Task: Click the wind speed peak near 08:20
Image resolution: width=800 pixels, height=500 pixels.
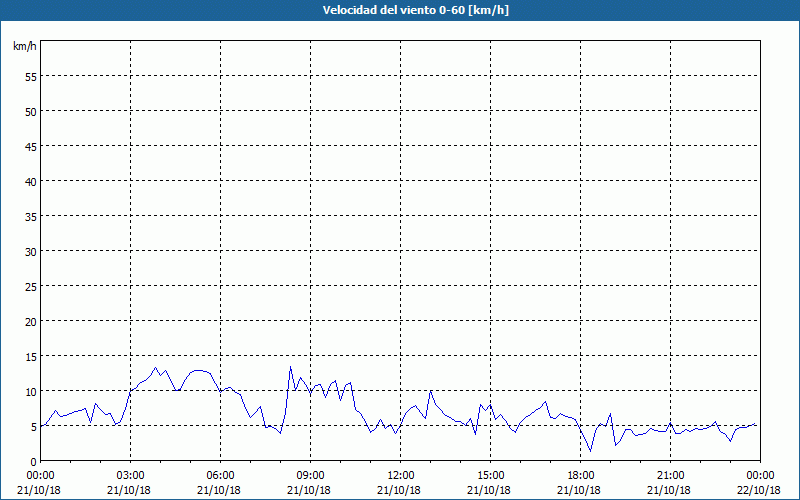Action: click(290, 366)
